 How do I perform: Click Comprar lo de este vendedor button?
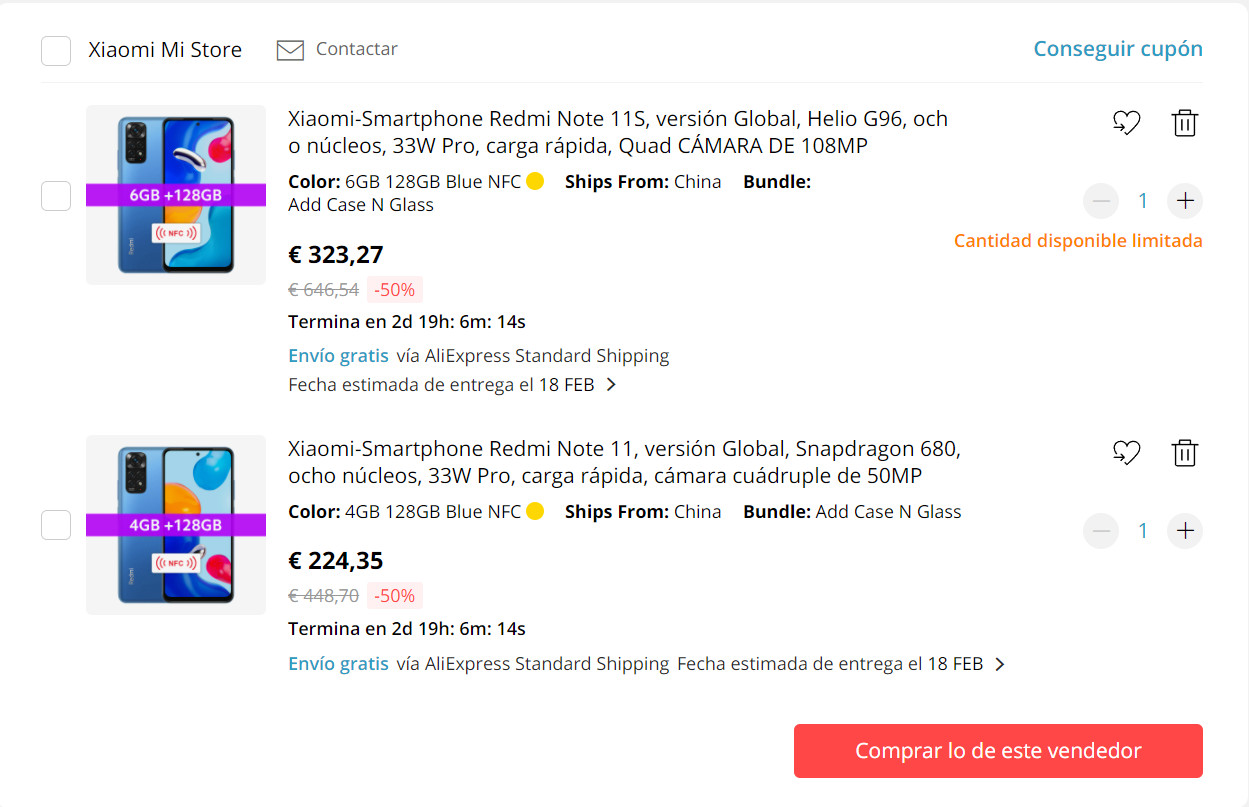[x=998, y=751]
